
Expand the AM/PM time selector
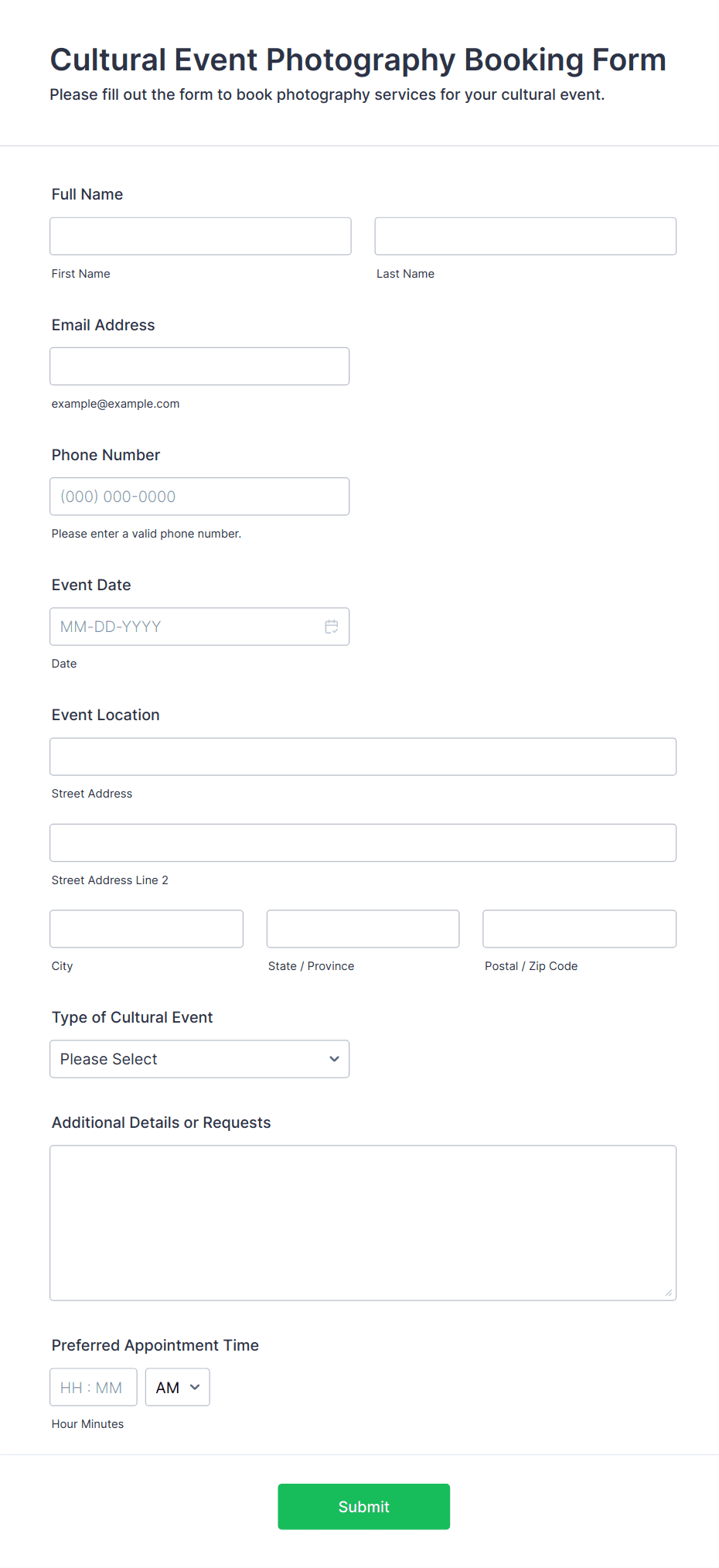click(x=177, y=1387)
